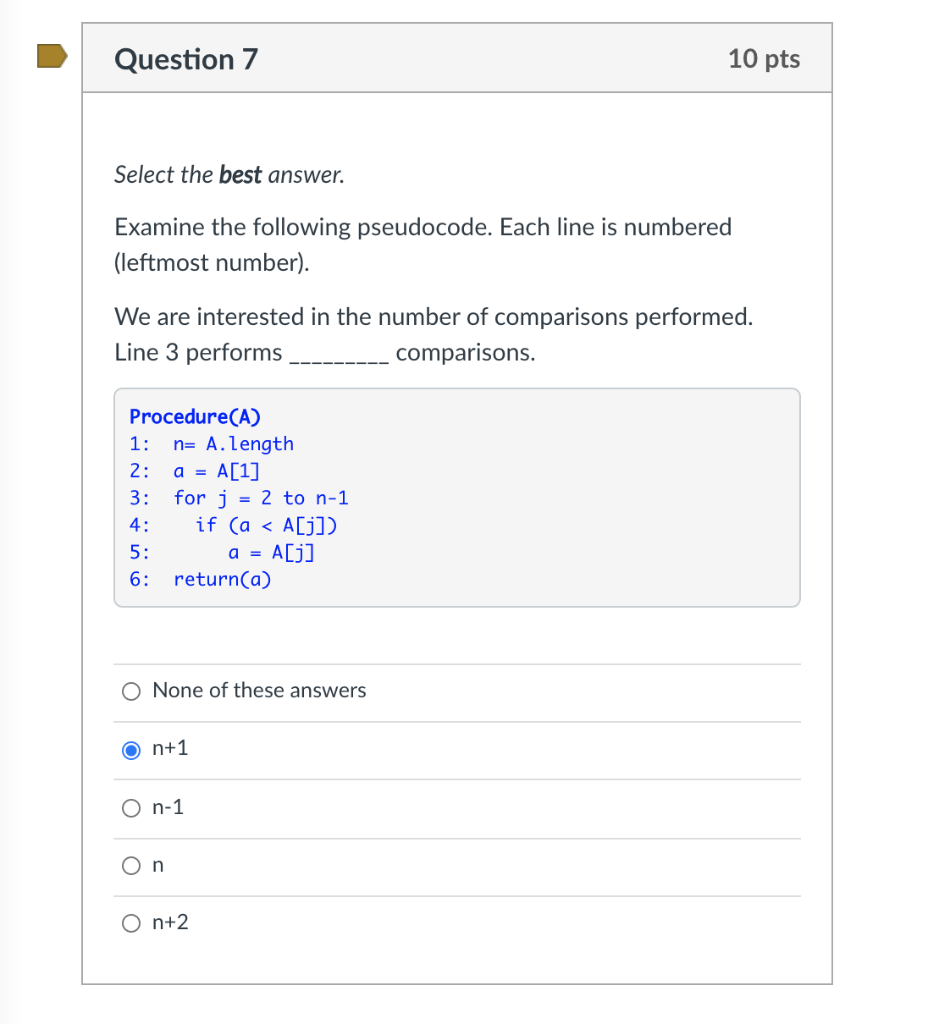Choose the "n-1" answer option

tap(130, 808)
